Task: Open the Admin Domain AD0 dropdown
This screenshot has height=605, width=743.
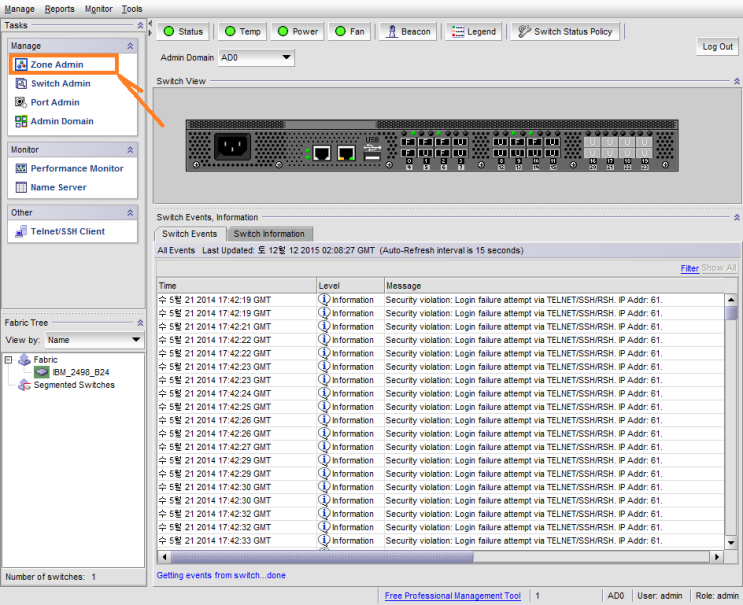Action: [x=256, y=58]
